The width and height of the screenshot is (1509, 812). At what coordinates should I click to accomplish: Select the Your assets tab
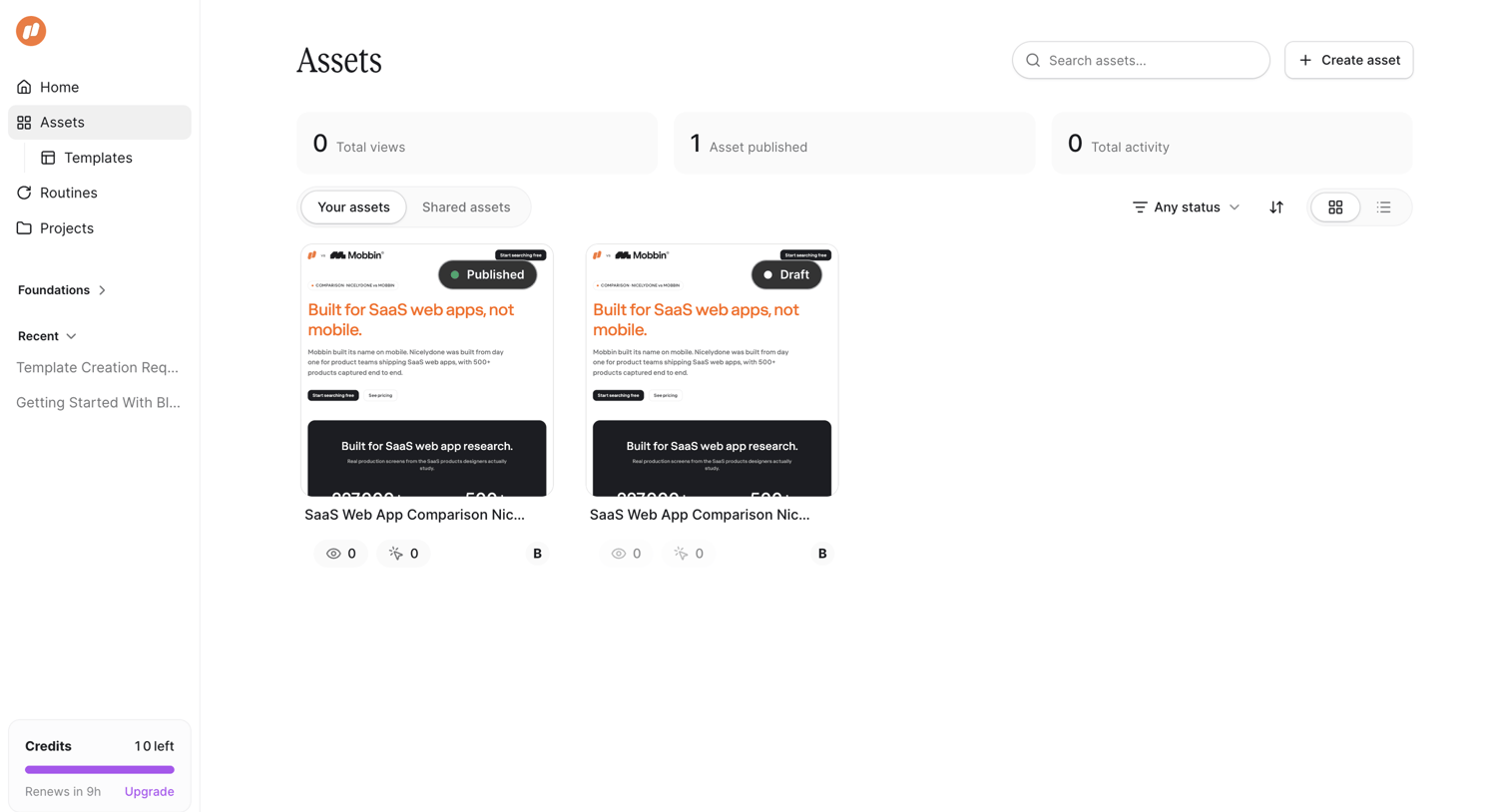pos(353,207)
